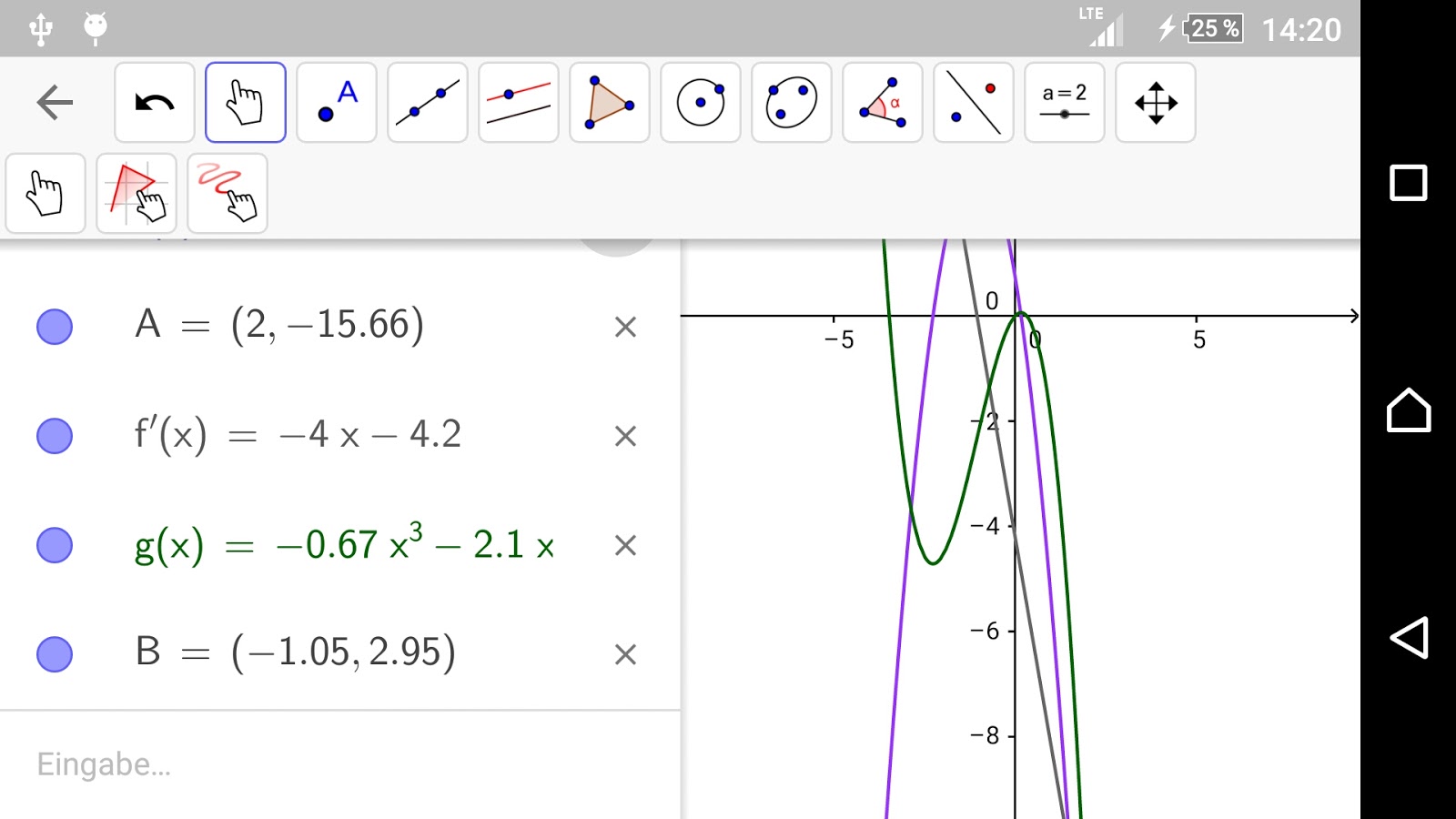Select the expression f'(x) = −4x − 4.2

point(298,434)
